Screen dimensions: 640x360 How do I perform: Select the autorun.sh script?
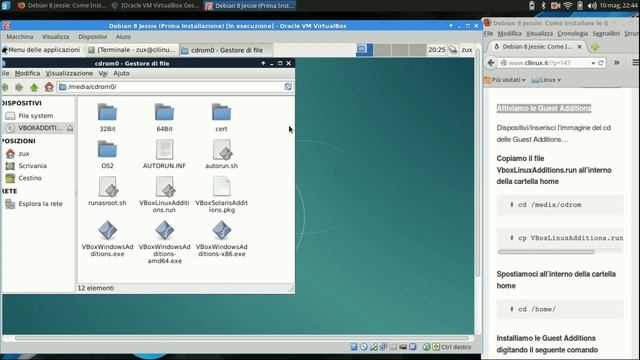[221, 154]
